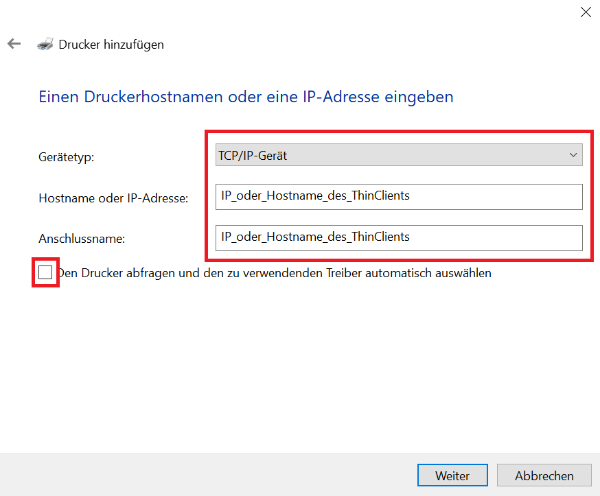Viewport: 600px width, 496px height.
Task: Cancel with the Abbrechen button
Action: (544, 475)
